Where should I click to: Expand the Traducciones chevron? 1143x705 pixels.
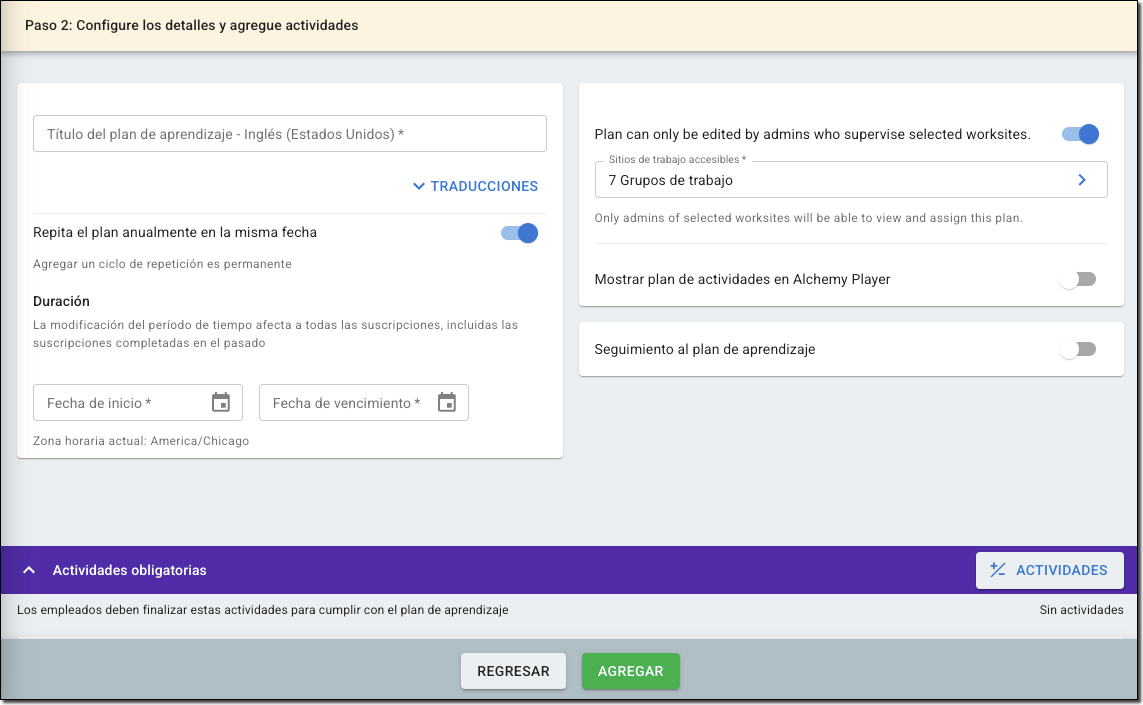(418, 186)
